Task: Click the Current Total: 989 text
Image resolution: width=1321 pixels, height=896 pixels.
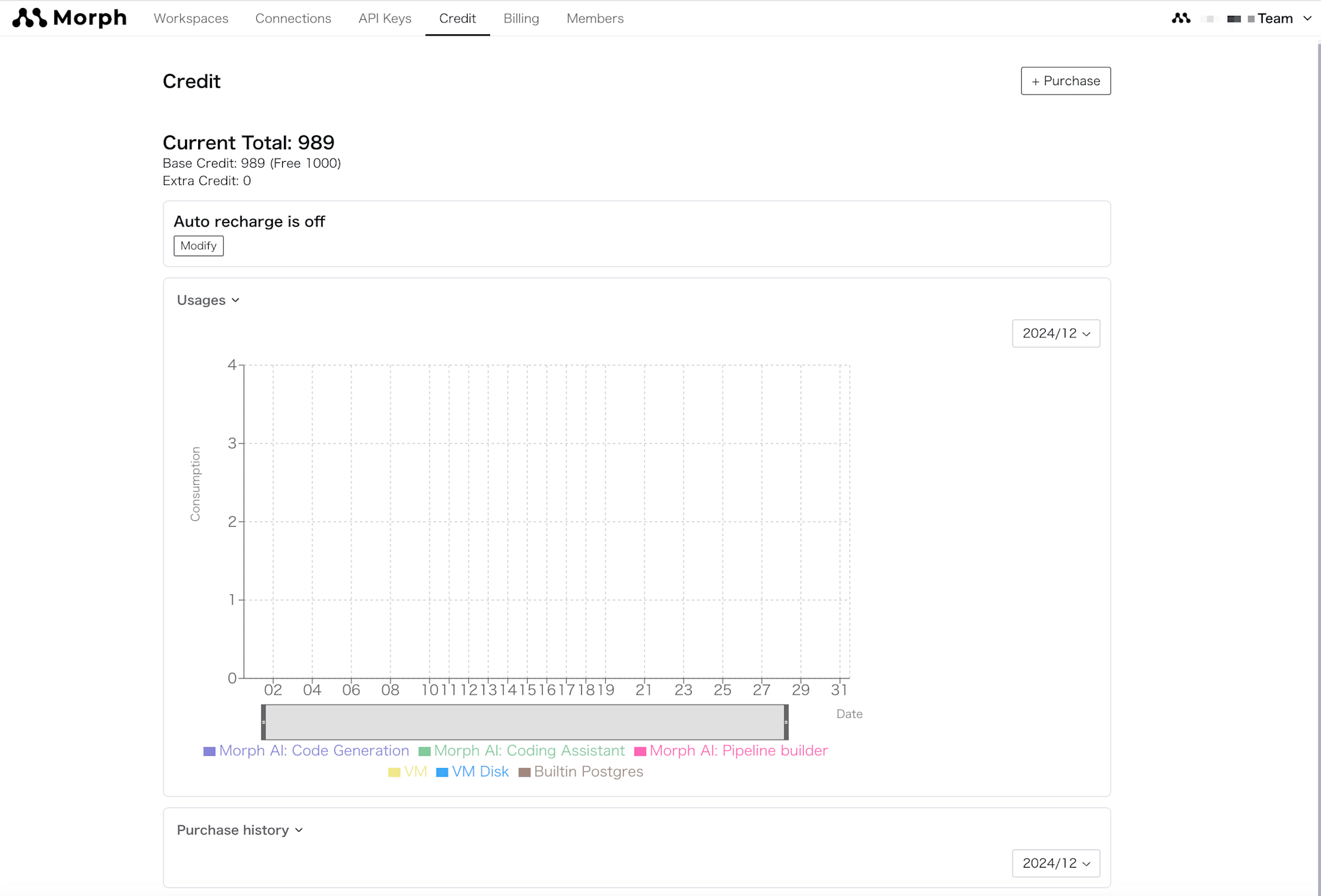Action: 248,143
